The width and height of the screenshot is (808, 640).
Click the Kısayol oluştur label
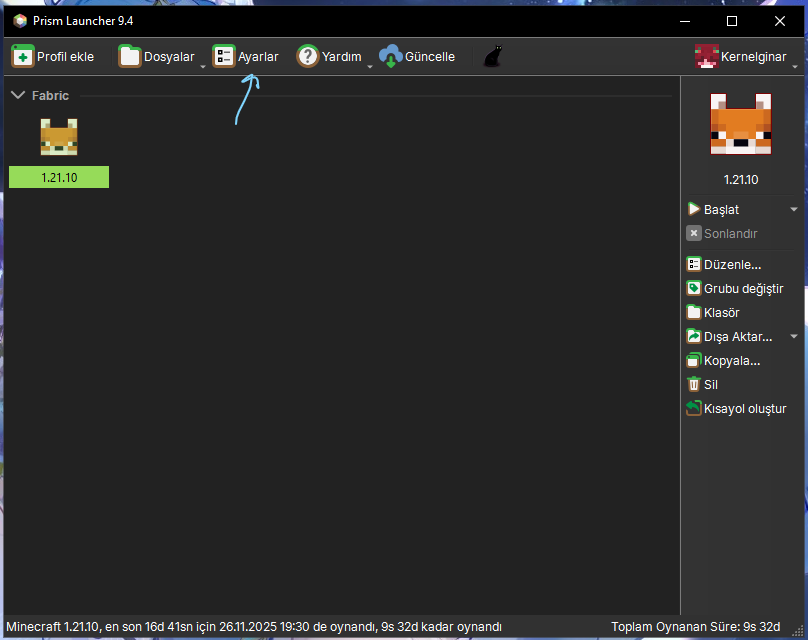745,409
